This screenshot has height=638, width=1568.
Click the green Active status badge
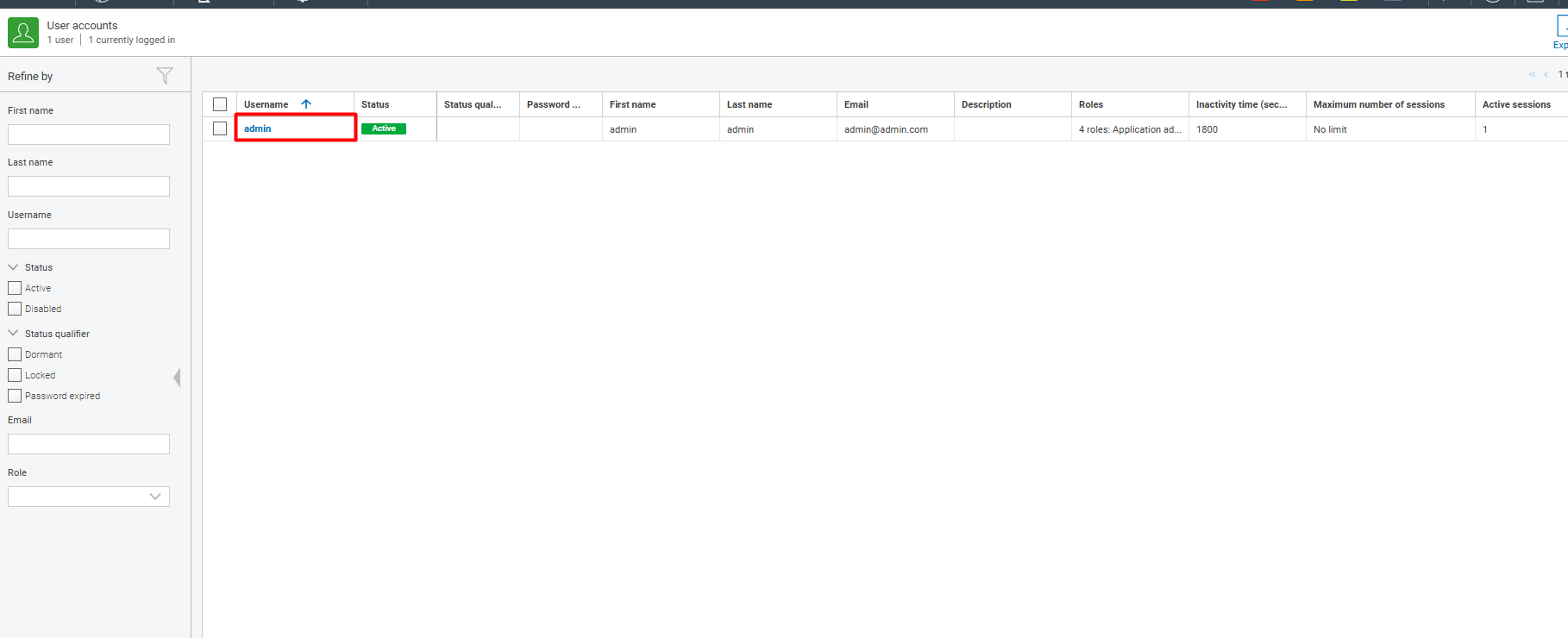384,128
